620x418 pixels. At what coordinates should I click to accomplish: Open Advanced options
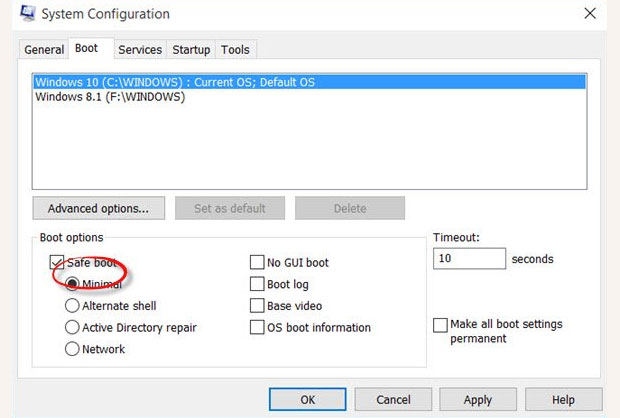98,208
